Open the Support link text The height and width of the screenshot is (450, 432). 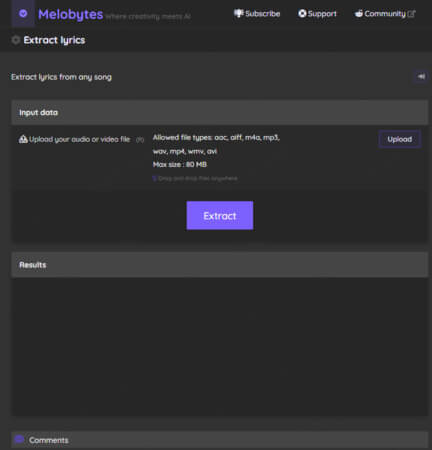(x=322, y=14)
